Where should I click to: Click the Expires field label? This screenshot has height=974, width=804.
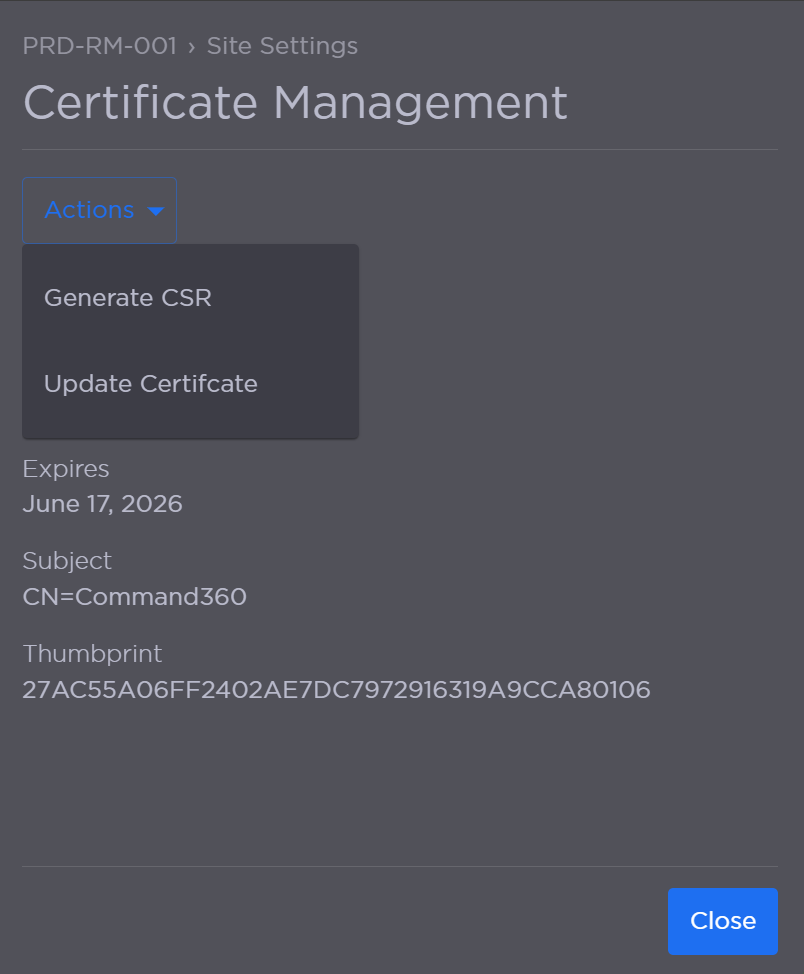66,469
